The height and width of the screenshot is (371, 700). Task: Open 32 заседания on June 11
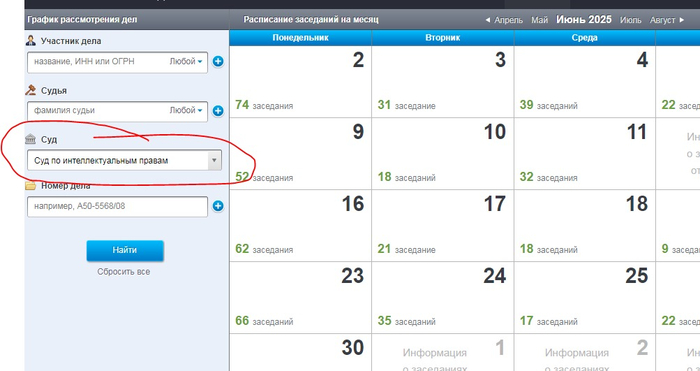click(548, 177)
